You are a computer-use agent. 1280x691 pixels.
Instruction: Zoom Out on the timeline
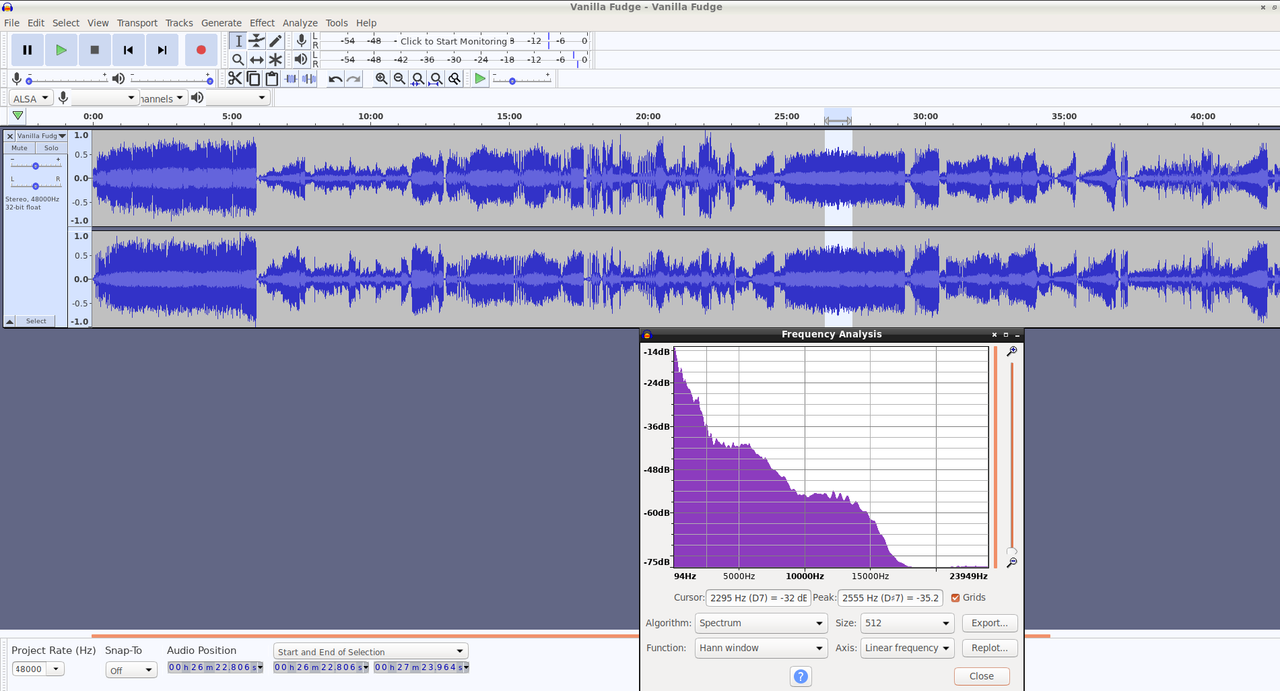399,79
